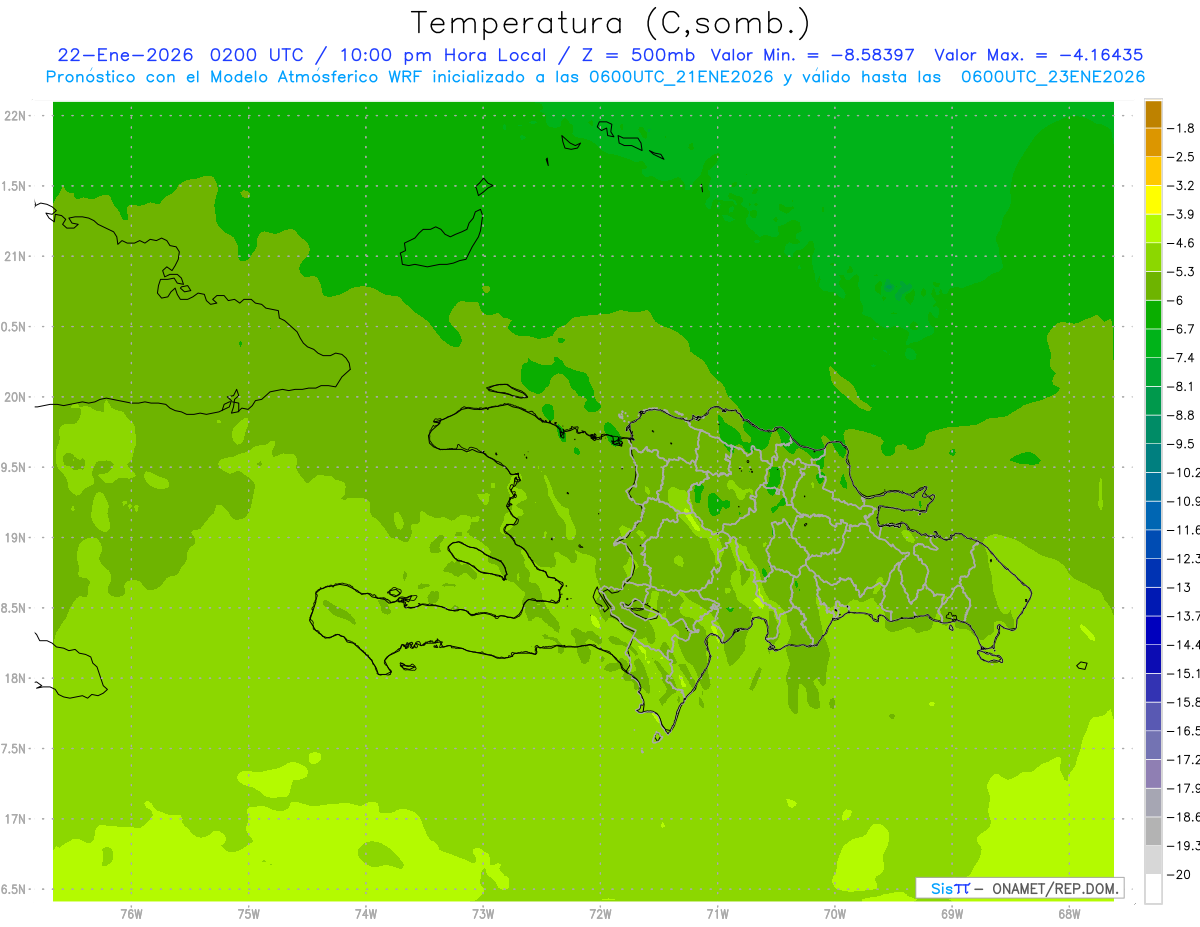Click the "-5.3" colorbar label
The height and width of the screenshot is (927, 1200).
[x=1182, y=272]
